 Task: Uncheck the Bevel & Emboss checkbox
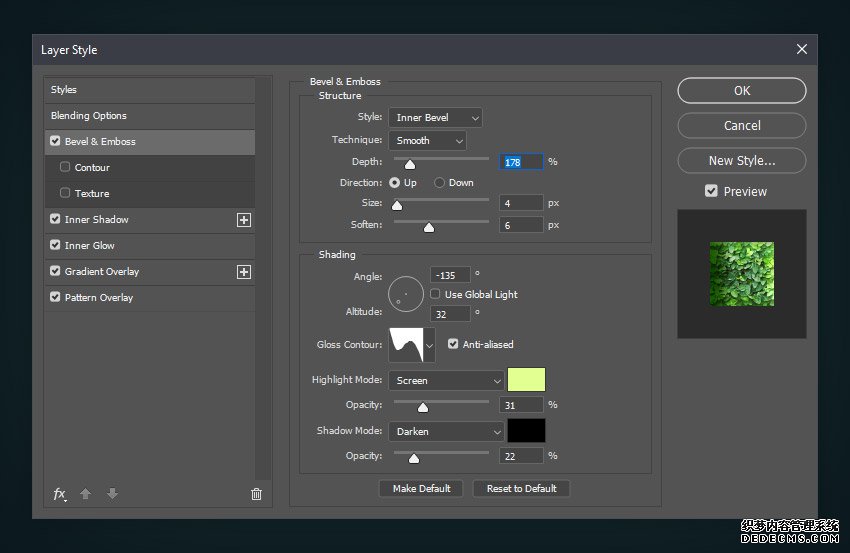55,141
